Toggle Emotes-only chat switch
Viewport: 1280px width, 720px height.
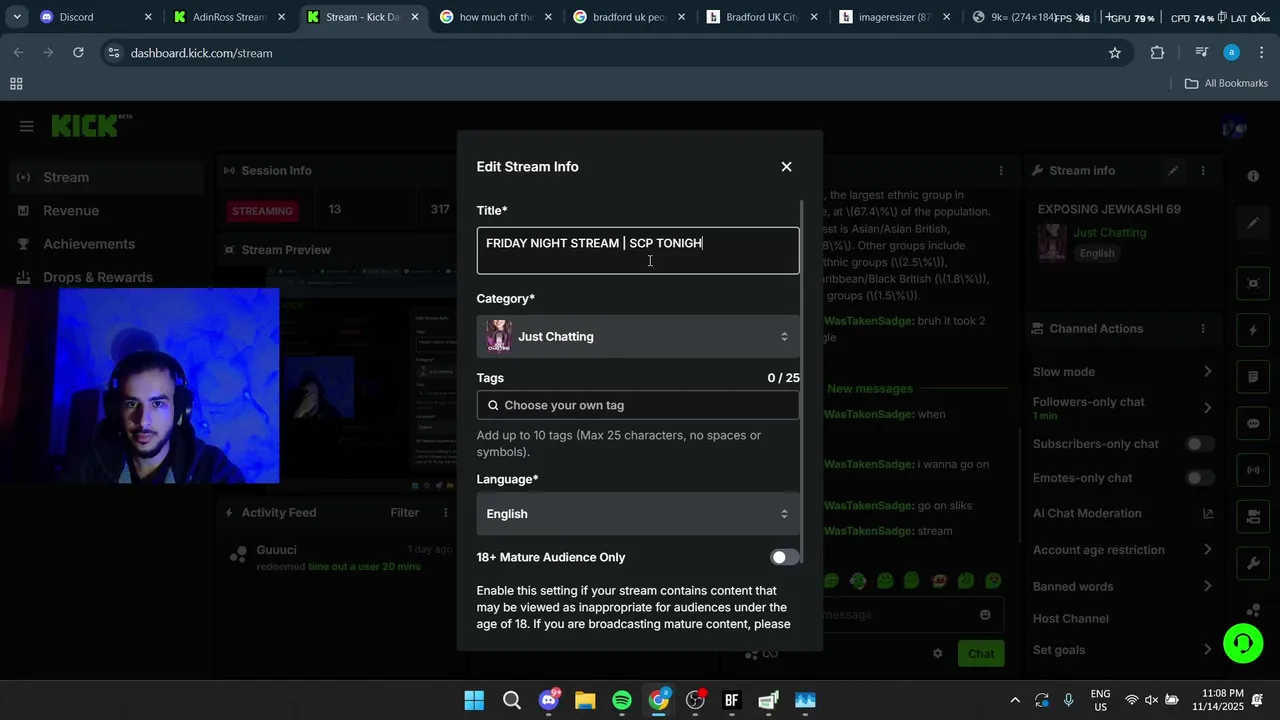[x=1200, y=478]
